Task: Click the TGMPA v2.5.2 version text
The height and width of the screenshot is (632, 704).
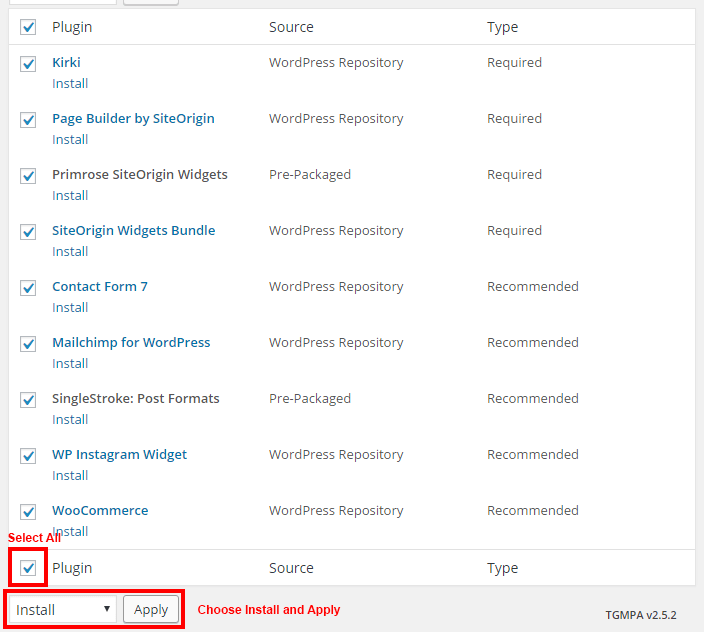Action: tap(641, 615)
